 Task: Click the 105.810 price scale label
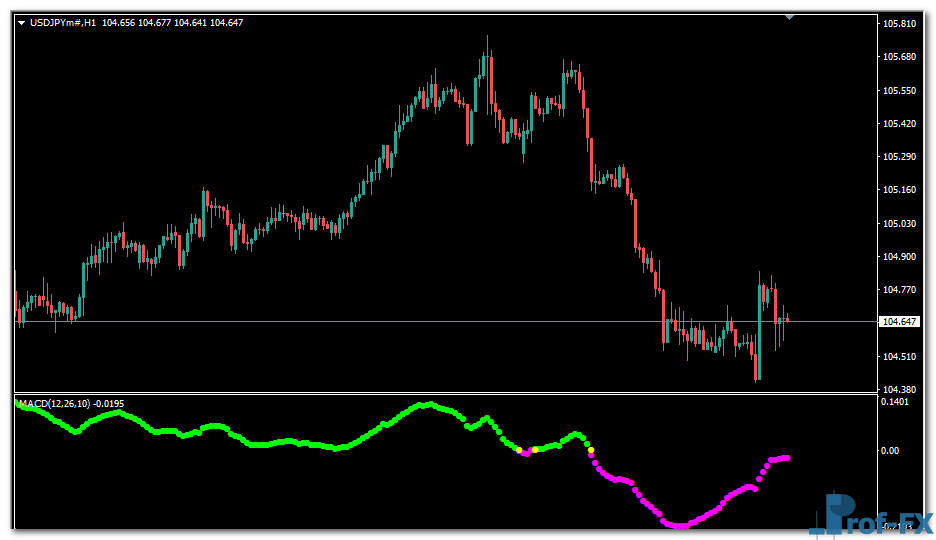coord(897,24)
